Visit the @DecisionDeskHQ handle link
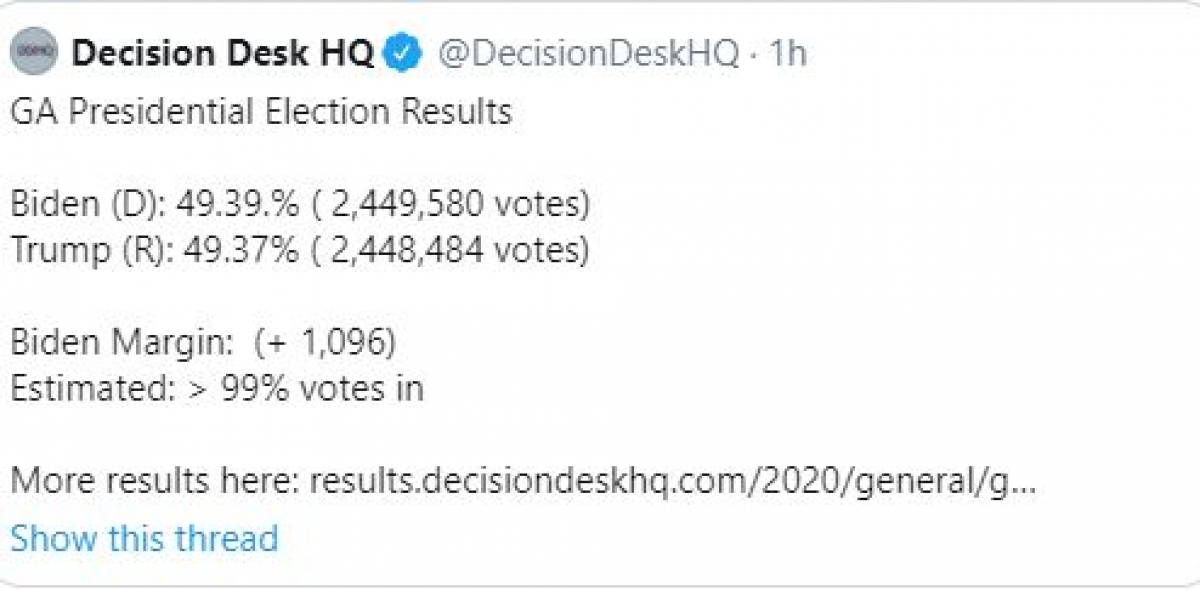1200x590 pixels. click(588, 53)
